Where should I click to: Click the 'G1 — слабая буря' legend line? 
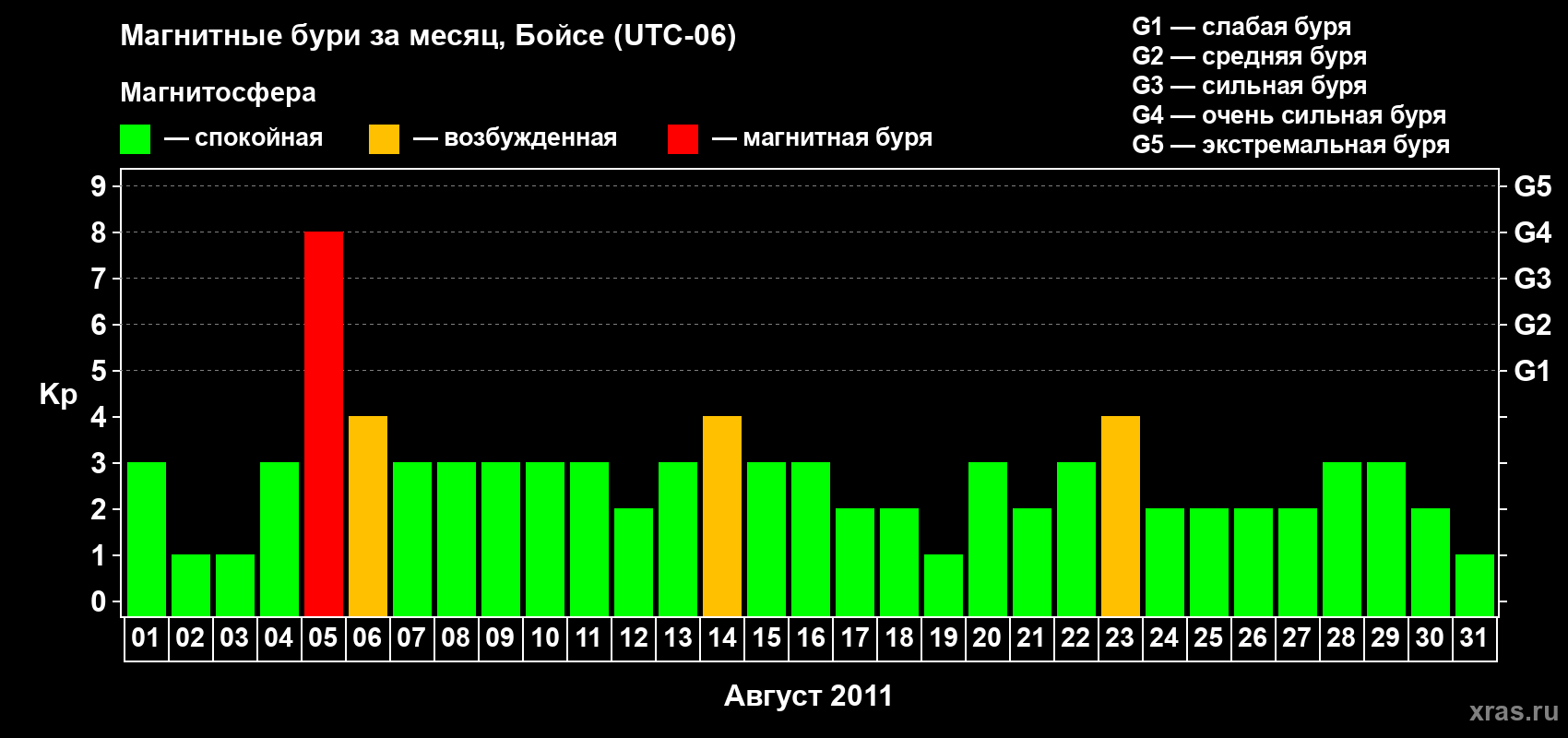coord(1241,27)
